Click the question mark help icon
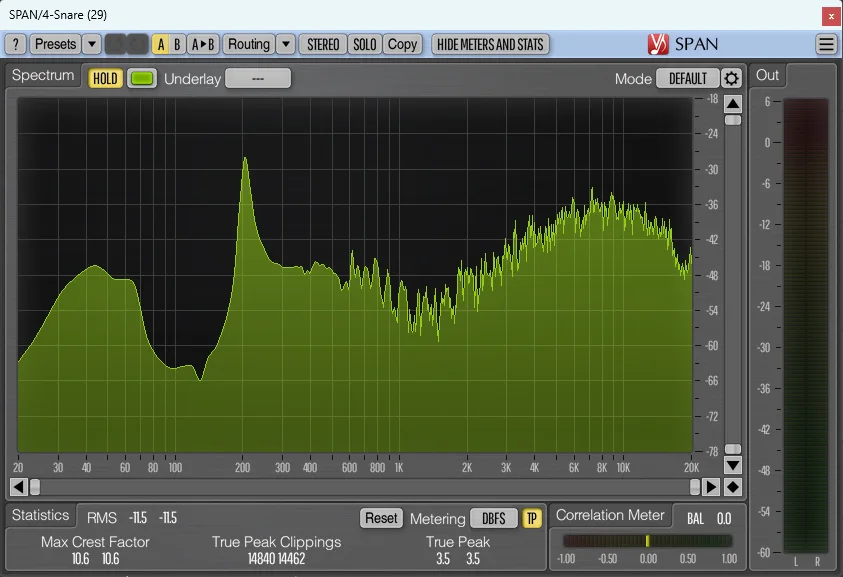 [x=15, y=44]
